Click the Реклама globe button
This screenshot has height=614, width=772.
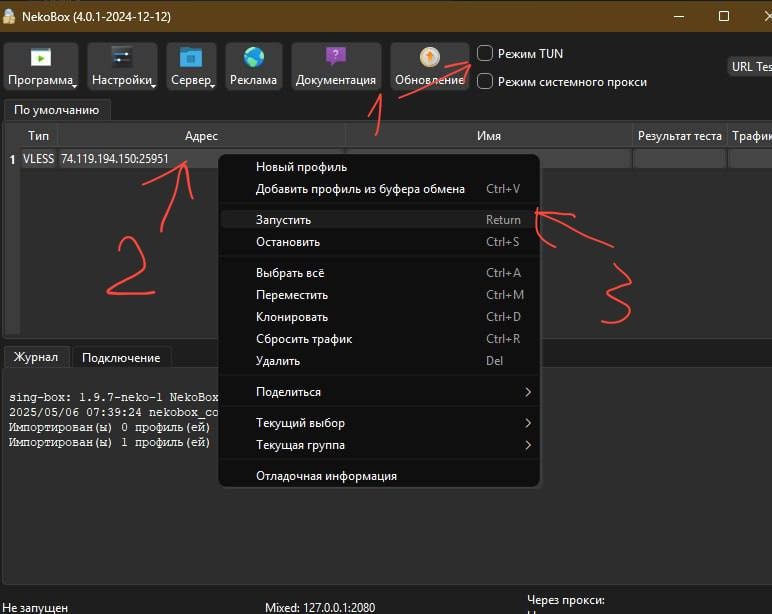click(x=254, y=66)
